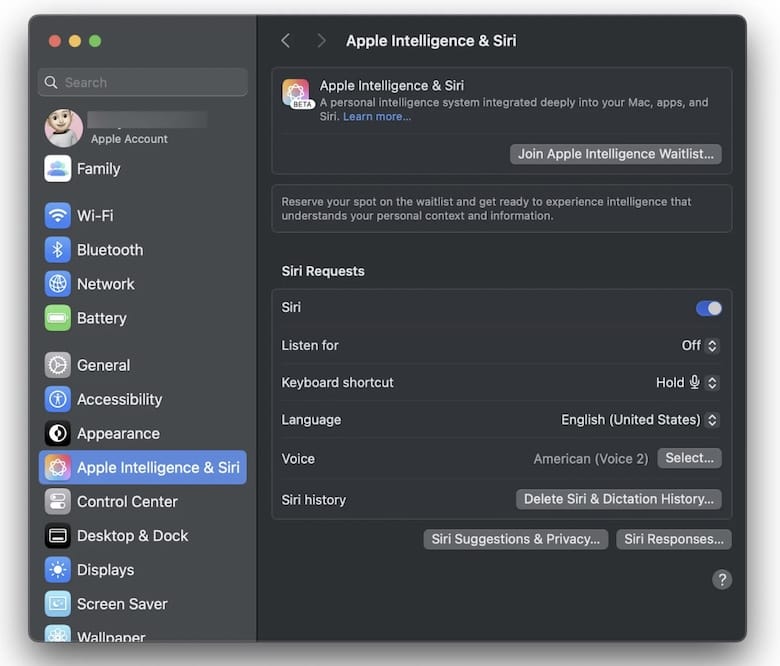The width and height of the screenshot is (780, 666).
Task: Click the Wallpaper icon
Action: click(x=57, y=634)
